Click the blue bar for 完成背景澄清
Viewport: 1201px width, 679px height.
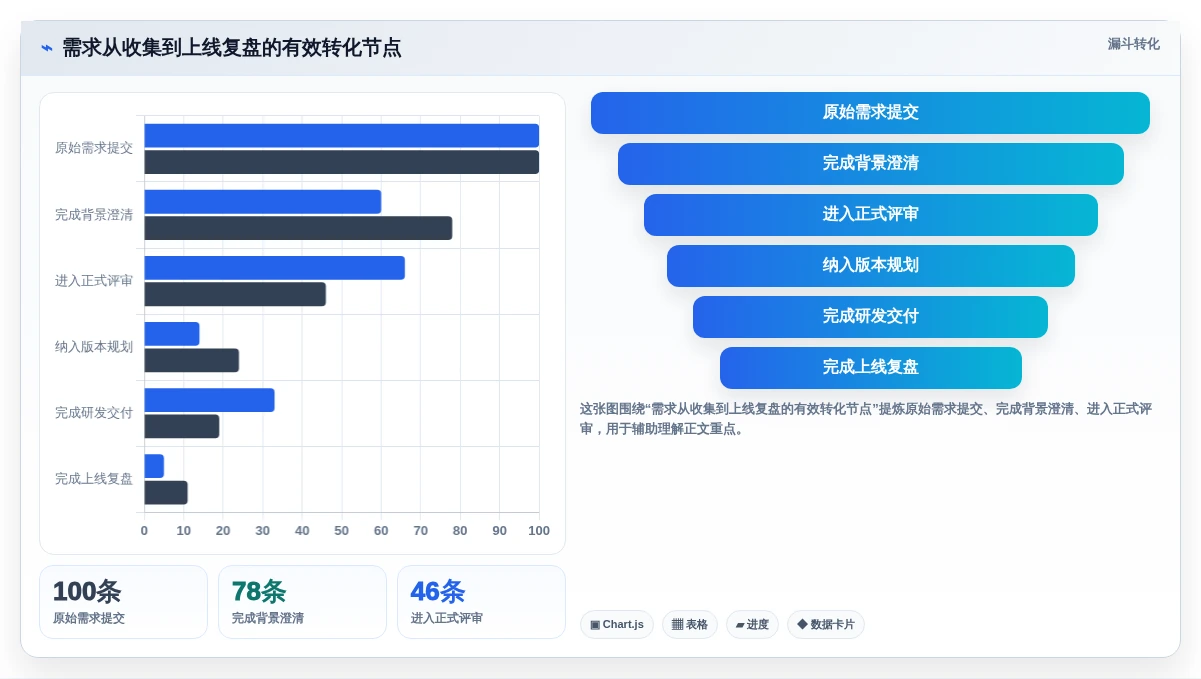coord(263,202)
